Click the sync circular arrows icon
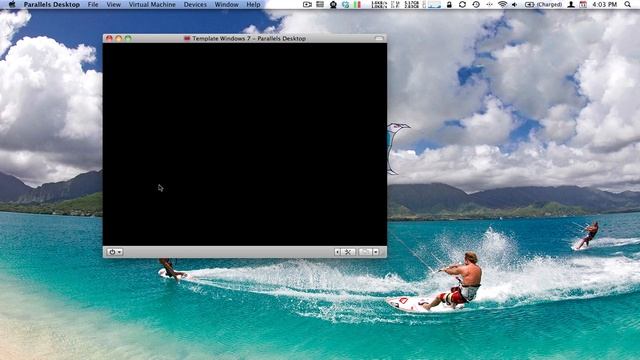 462,4
